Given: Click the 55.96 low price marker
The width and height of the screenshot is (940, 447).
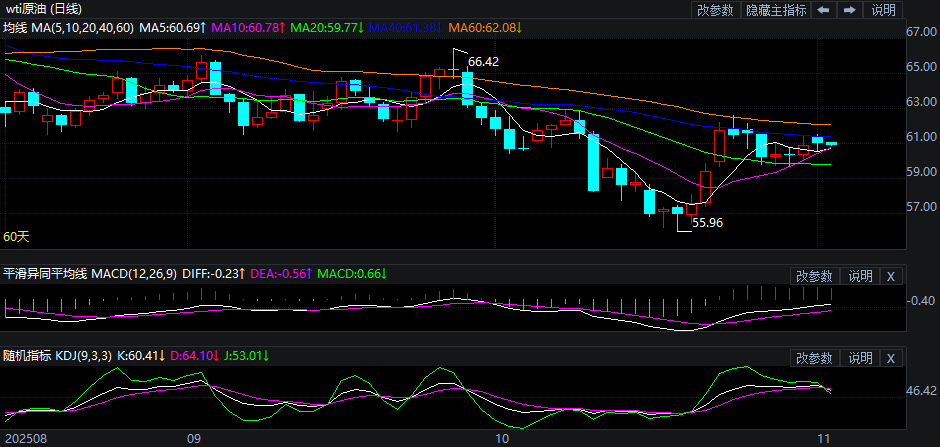Looking at the screenshot, I should (x=707, y=223).
